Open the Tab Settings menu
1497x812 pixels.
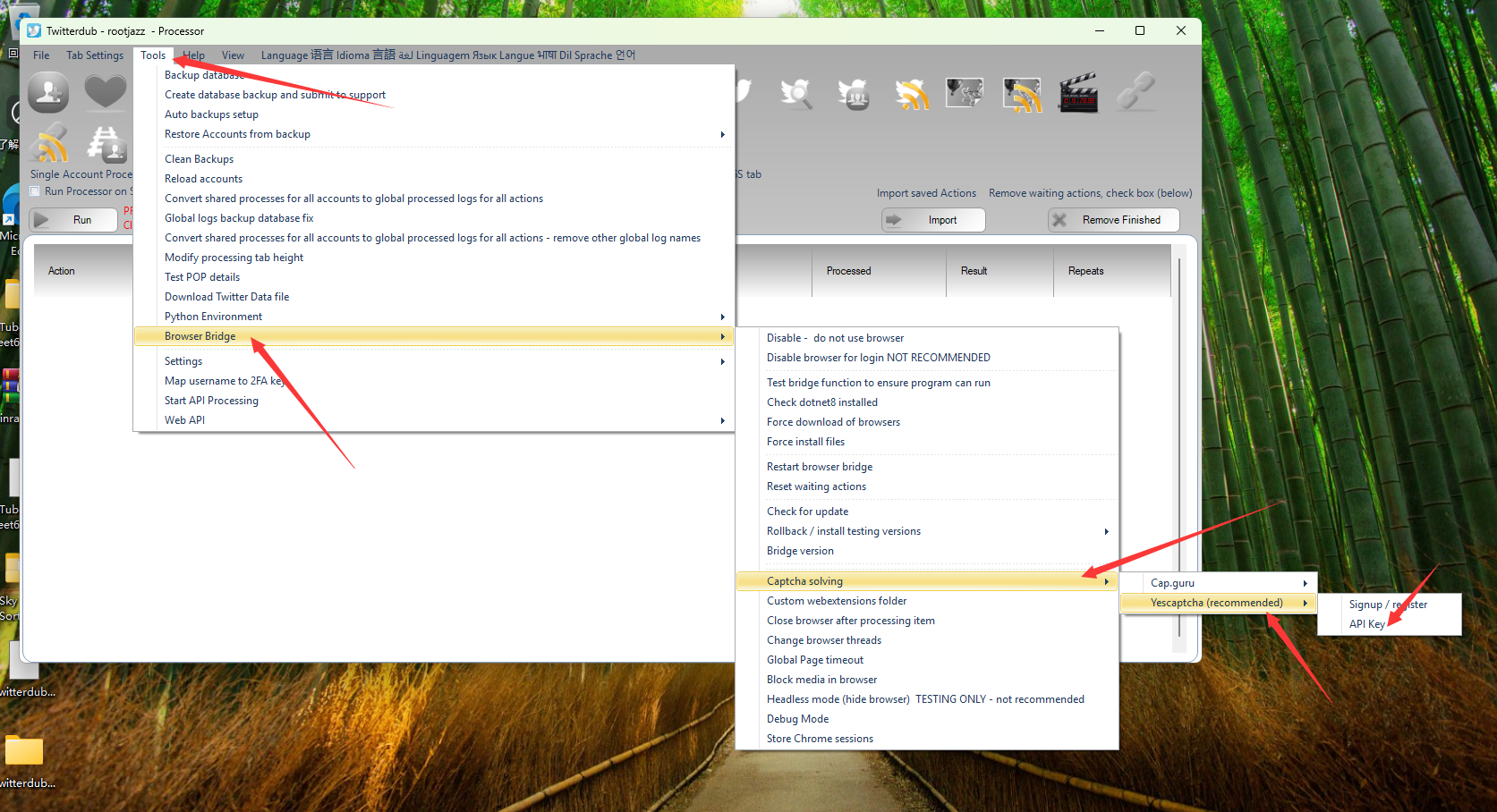[95, 55]
